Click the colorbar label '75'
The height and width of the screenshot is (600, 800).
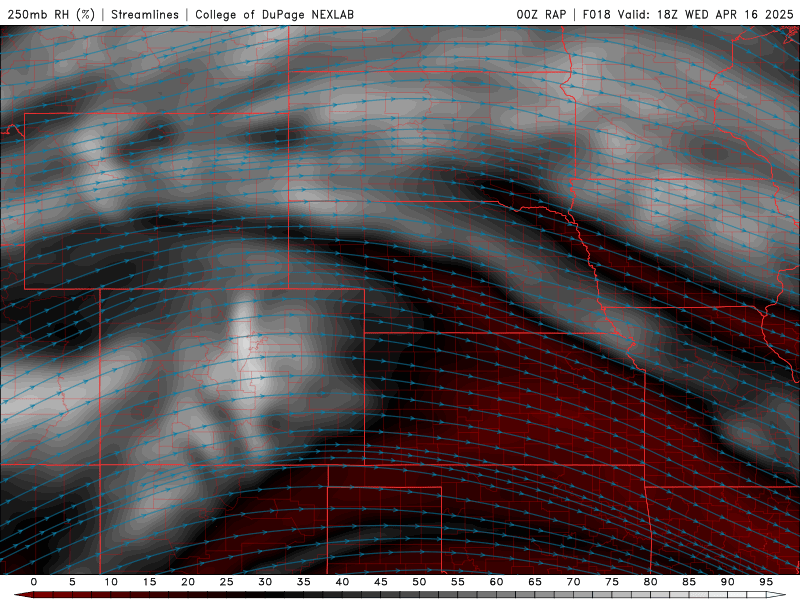[x=612, y=582]
